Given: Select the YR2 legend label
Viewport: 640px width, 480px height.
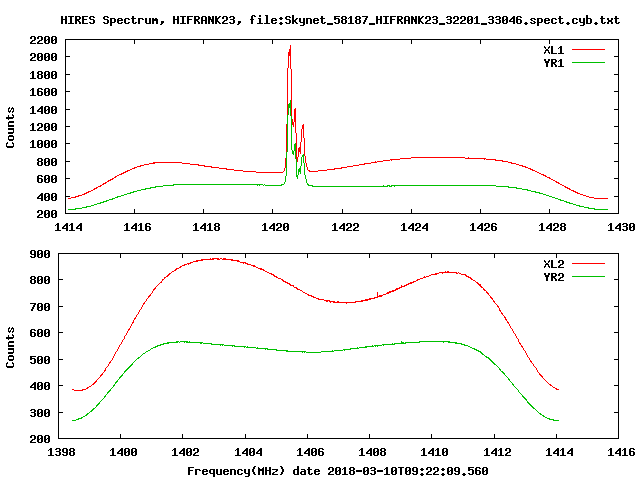Looking at the screenshot, I should [x=553, y=277].
